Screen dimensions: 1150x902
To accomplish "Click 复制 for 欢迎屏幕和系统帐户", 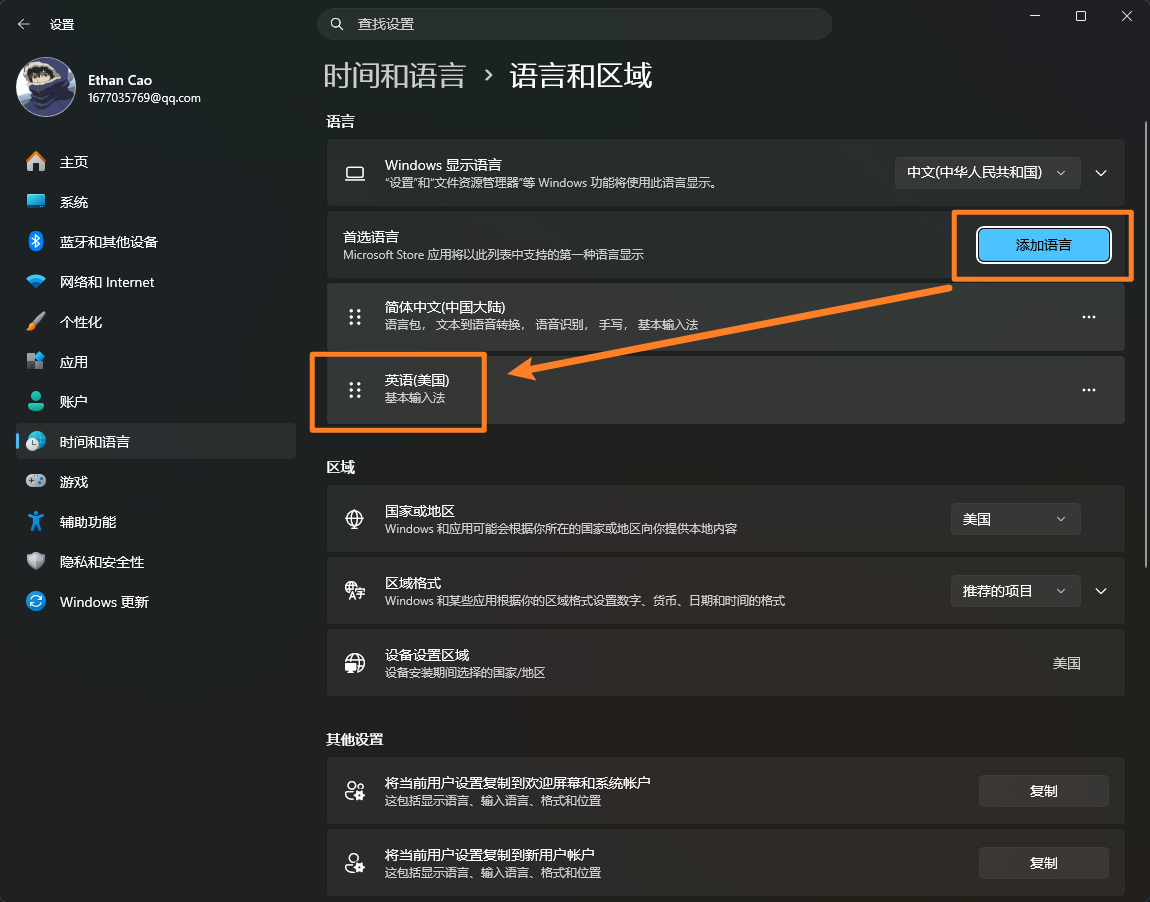I will click(x=1044, y=791).
